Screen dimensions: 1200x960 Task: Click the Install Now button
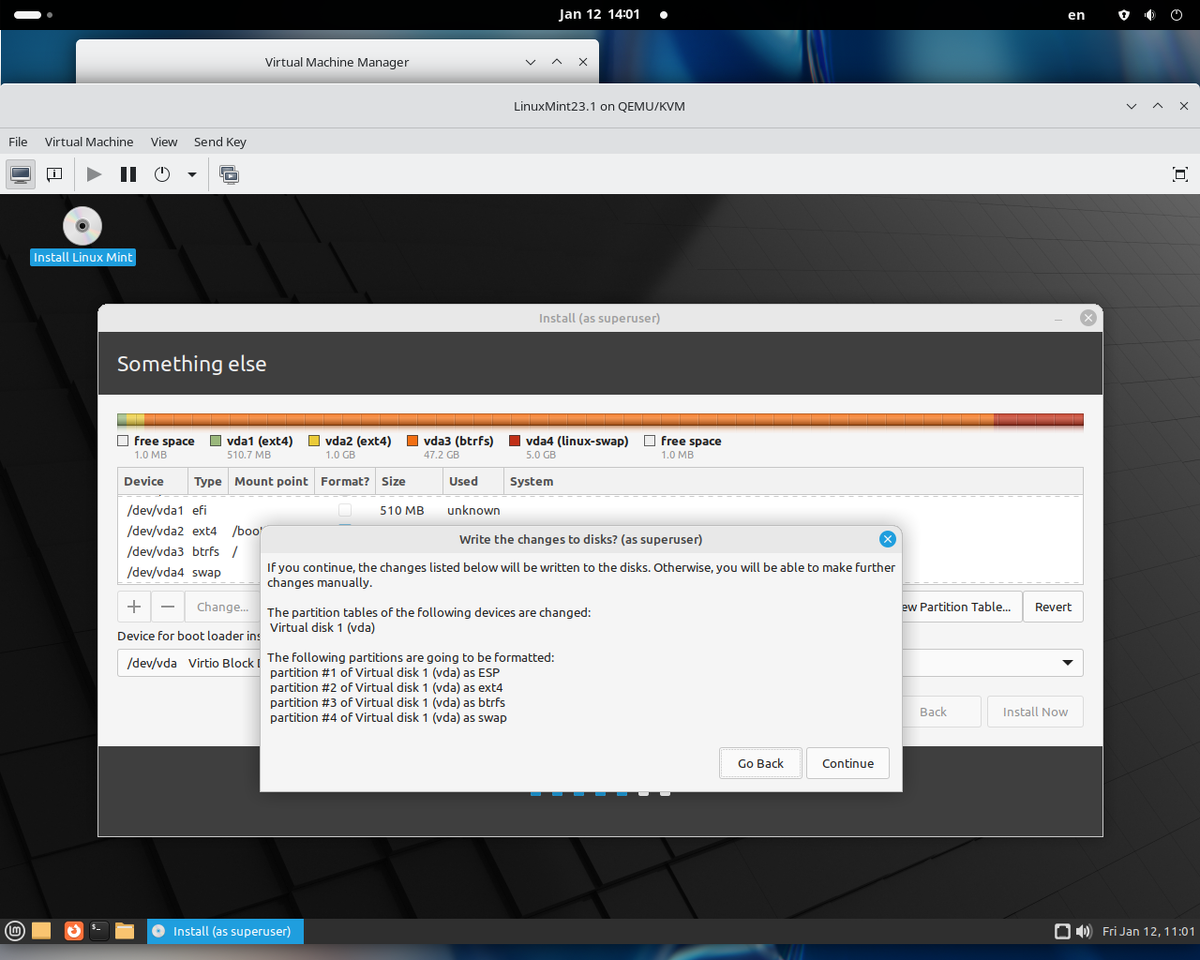tap(1035, 712)
